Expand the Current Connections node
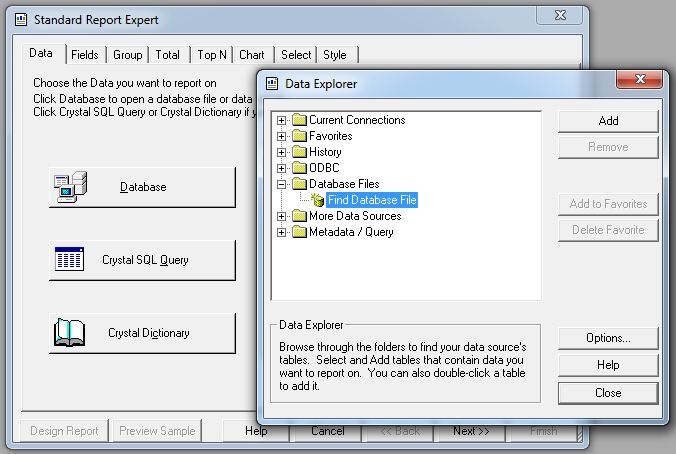This screenshot has height=454, width=676. click(282, 120)
